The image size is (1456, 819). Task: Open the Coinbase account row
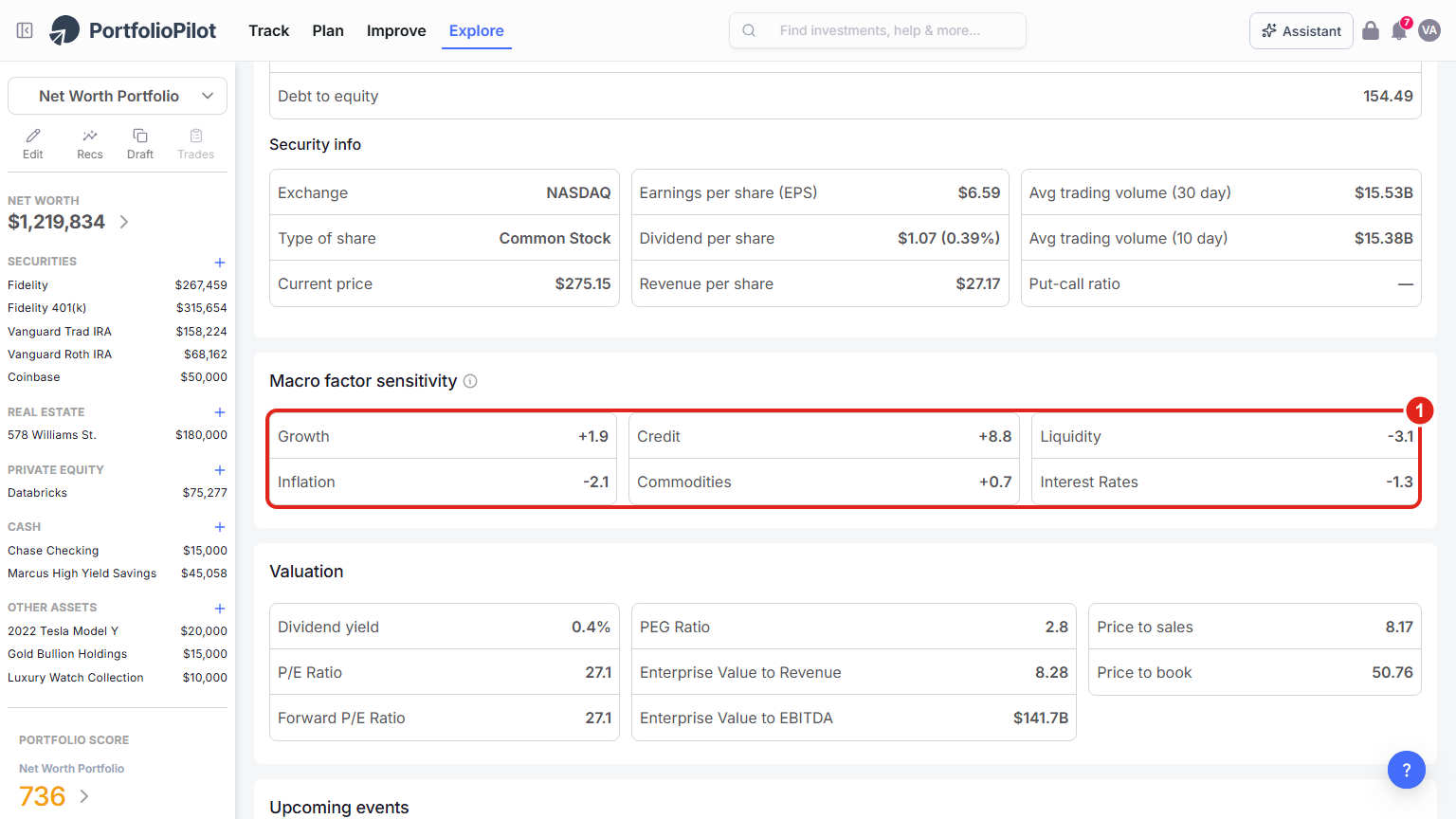click(118, 377)
